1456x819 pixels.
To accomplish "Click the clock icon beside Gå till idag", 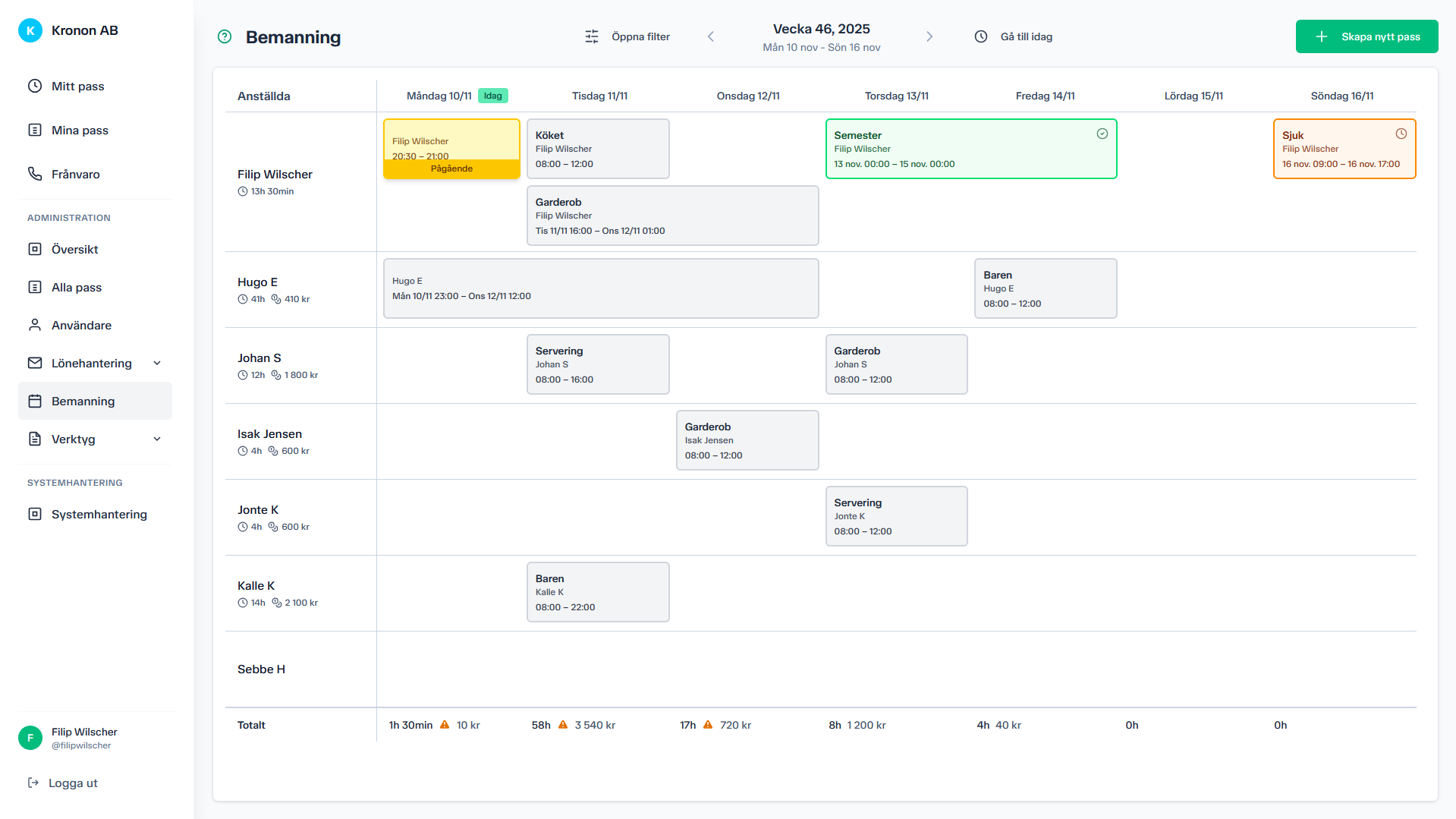I will pos(981,36).
